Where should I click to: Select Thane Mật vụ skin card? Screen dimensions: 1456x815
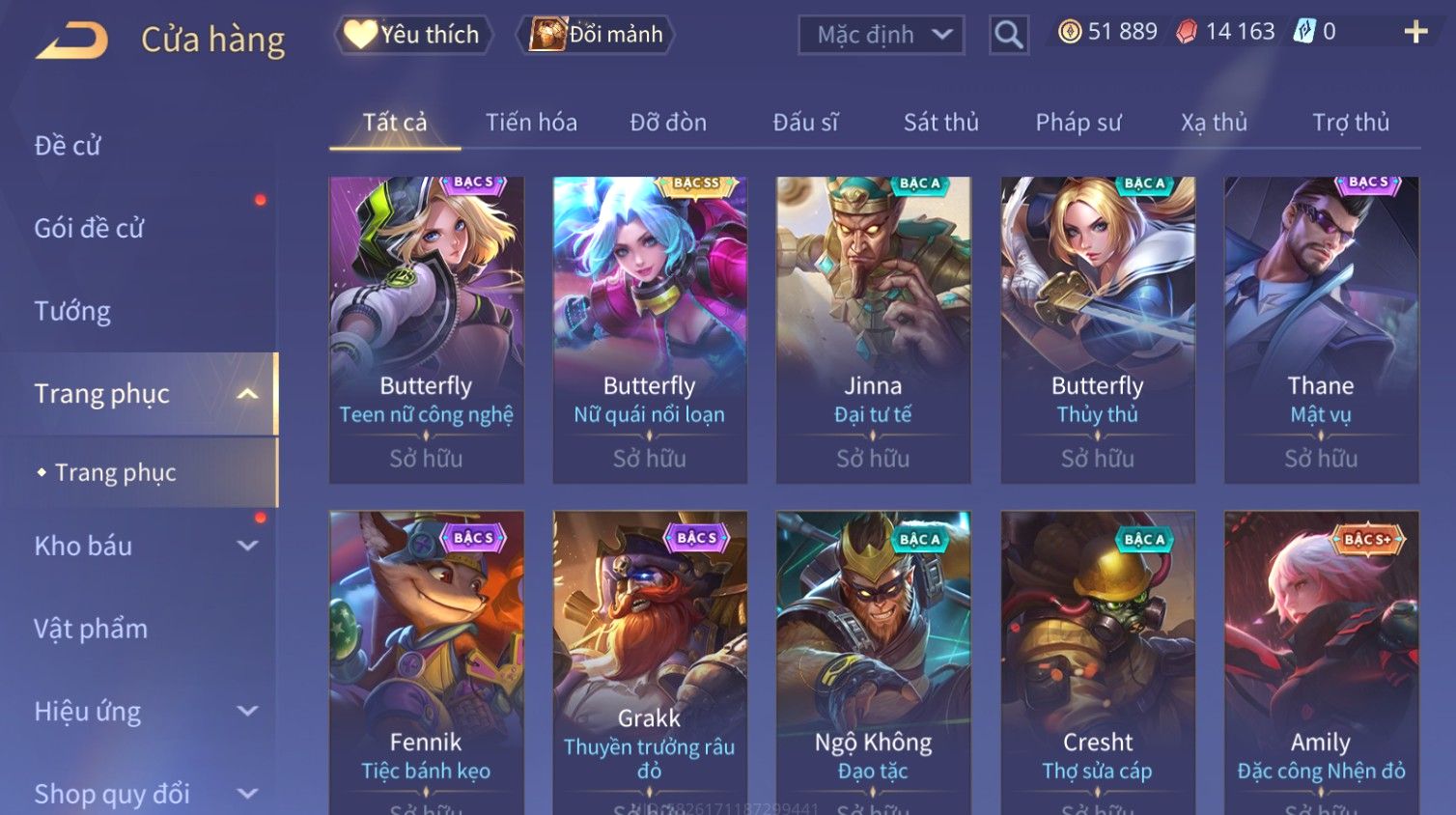tap(1321, 329)
